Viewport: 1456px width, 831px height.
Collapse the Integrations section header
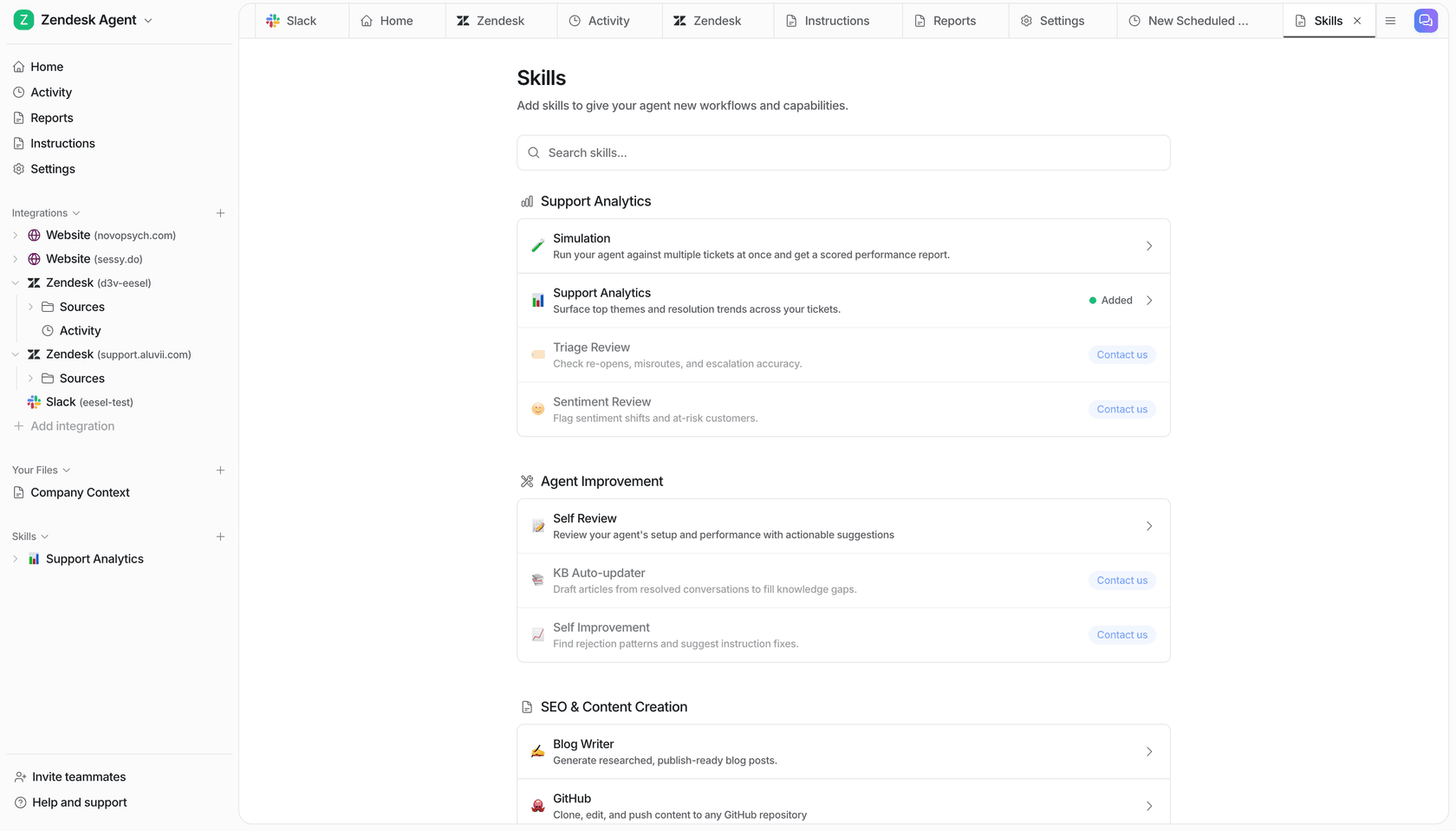46,213
